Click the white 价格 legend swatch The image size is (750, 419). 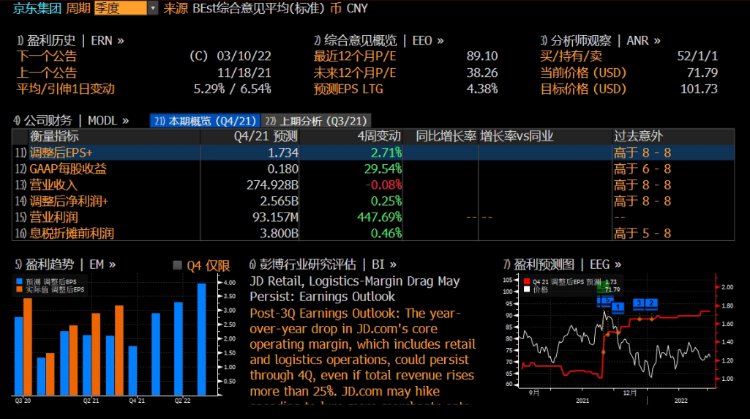point(527,289)
